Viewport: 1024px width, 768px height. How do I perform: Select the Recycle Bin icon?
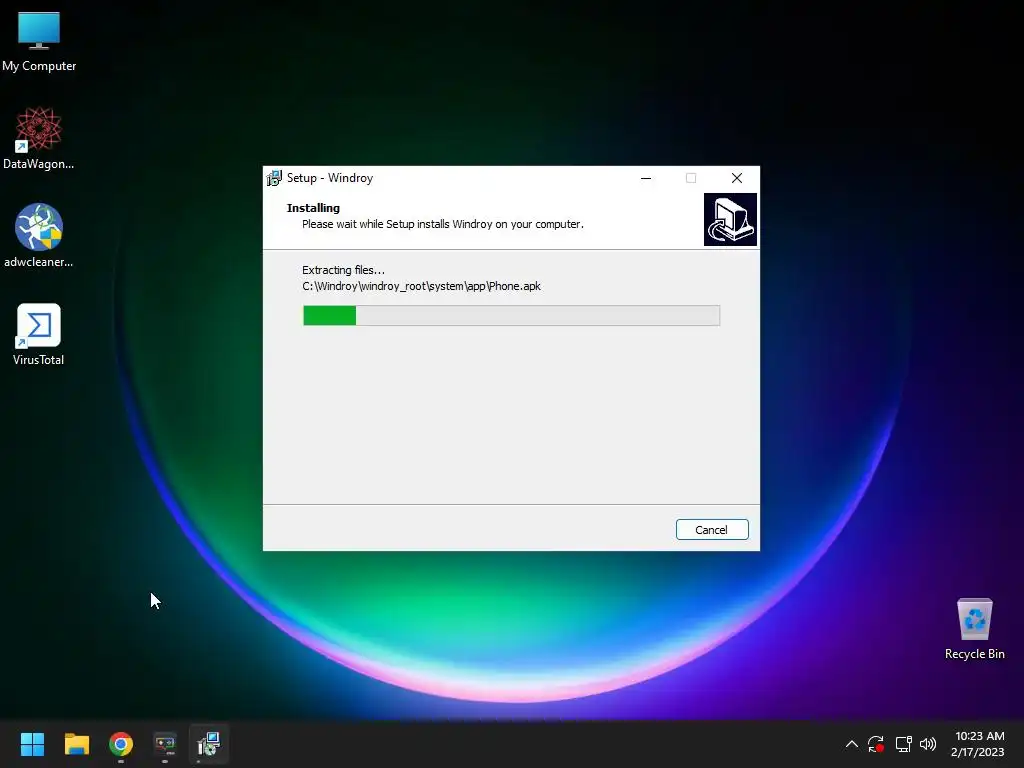pos(974,630)
